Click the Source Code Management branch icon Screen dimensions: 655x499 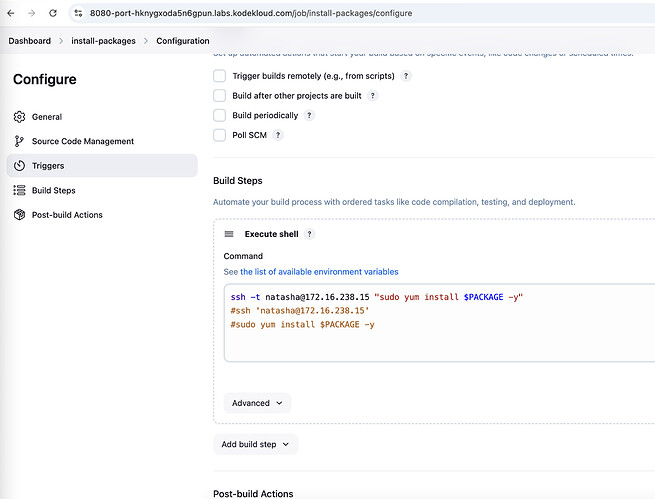(19, 141)
